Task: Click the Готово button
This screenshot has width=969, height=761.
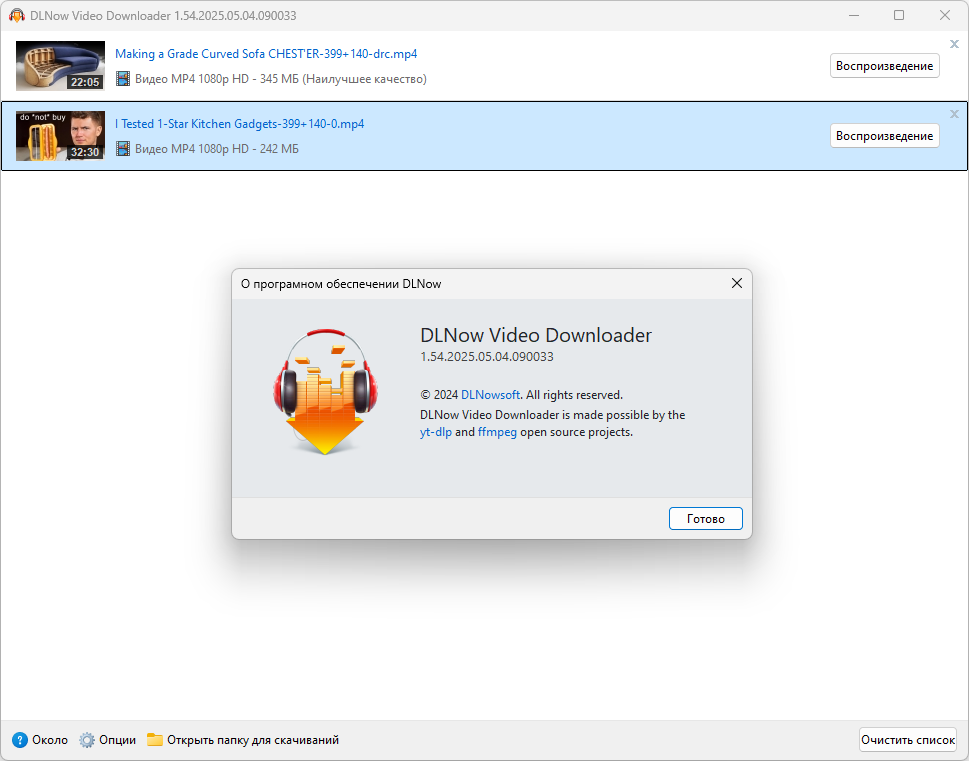Action: 706,519
